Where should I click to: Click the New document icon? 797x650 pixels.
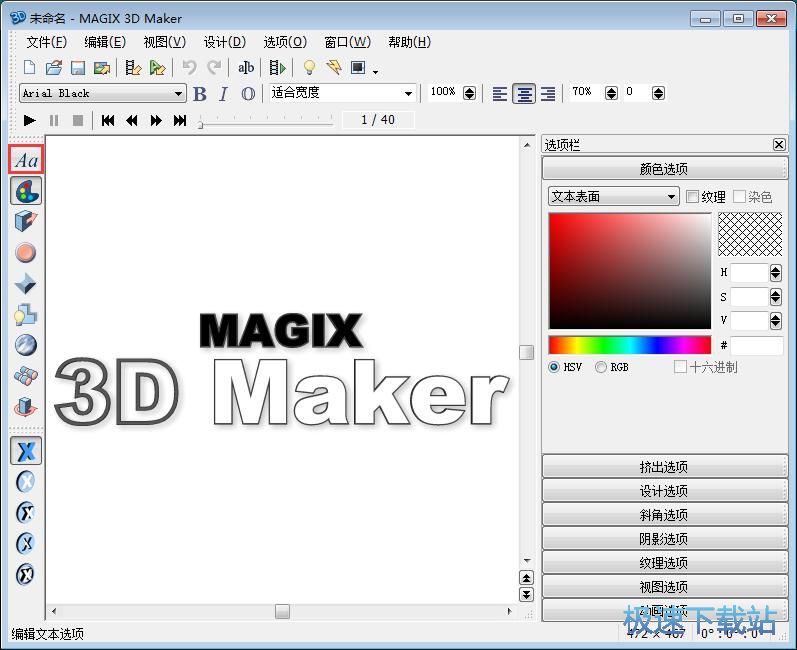[30, 68]
